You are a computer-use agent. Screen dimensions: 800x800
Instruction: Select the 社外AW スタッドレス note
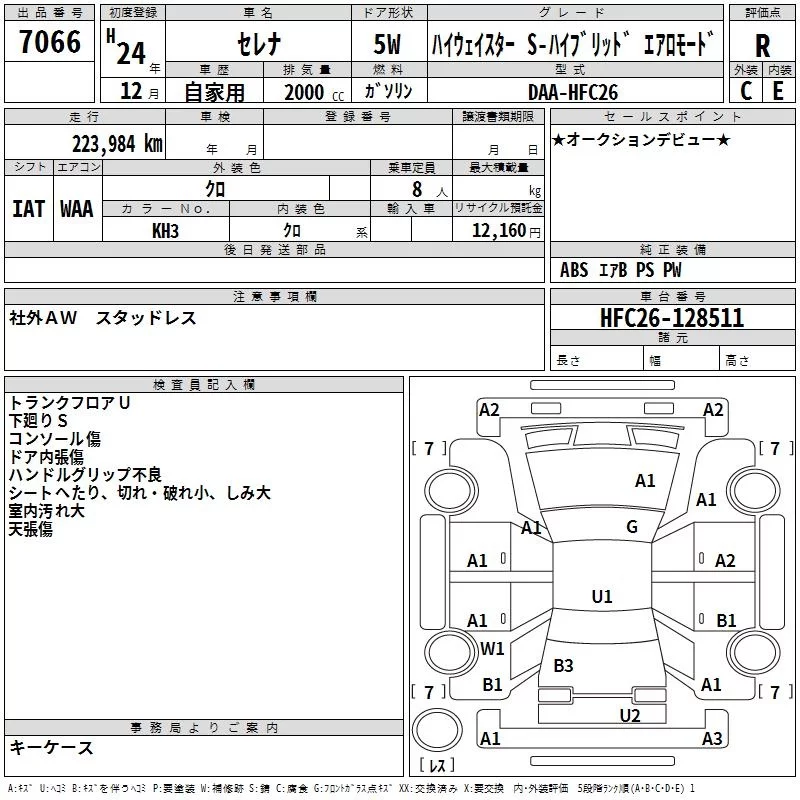[103, 318]
